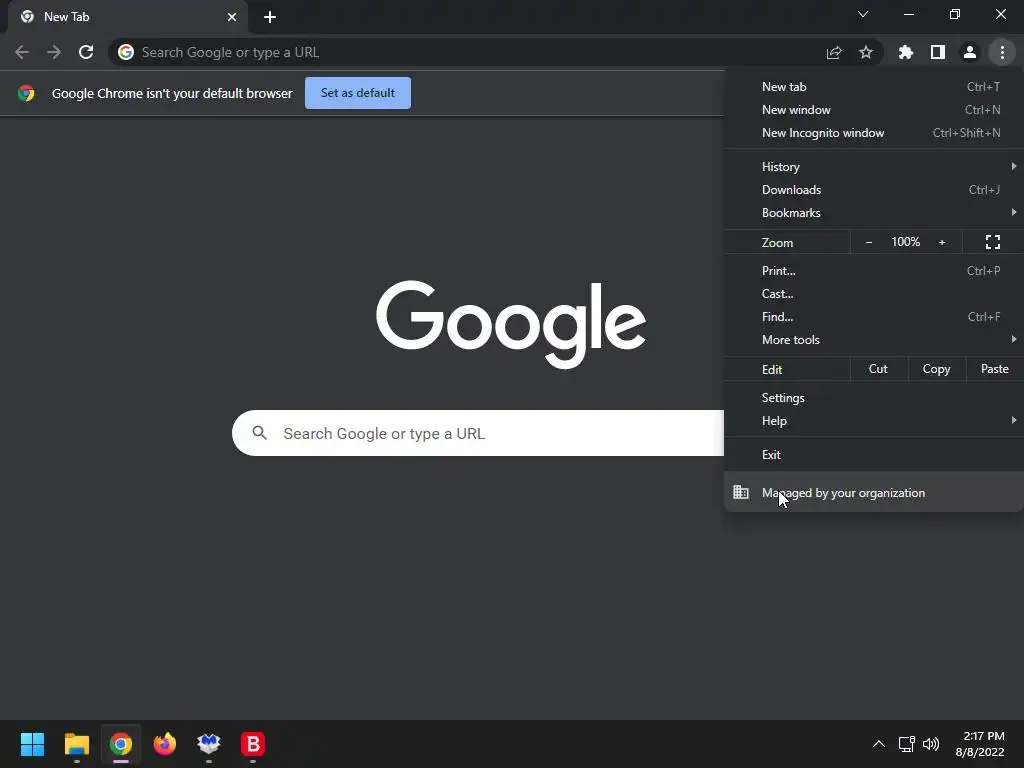Open the tab search chevron
This screenshot has width=1024, height=768.
[x=863, y=14]
